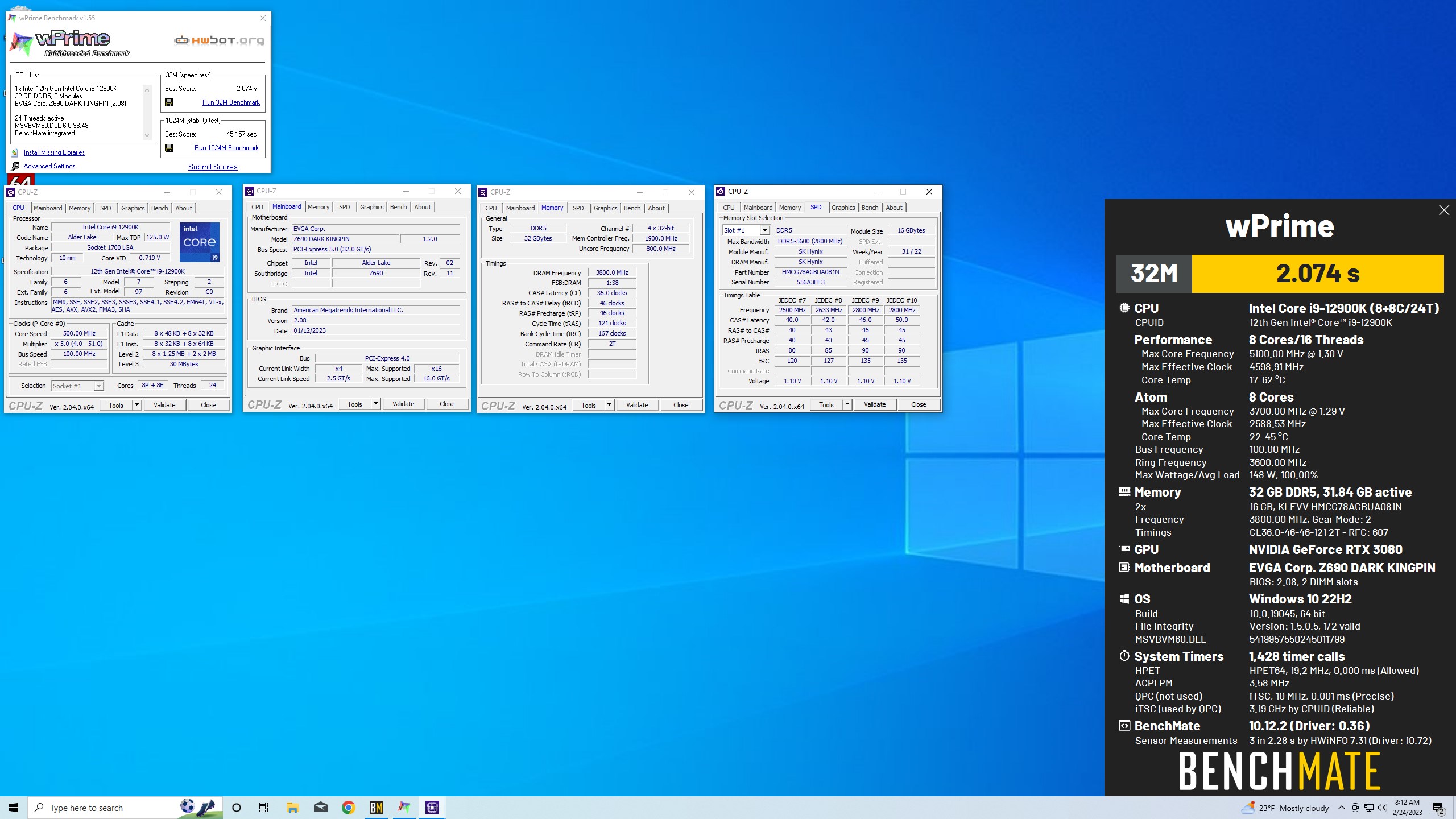The image size is (1456, 819).
Task: Click the save icon beside Run 32M Benchmark
Action: pyautogui.click(x=169, y=102)
